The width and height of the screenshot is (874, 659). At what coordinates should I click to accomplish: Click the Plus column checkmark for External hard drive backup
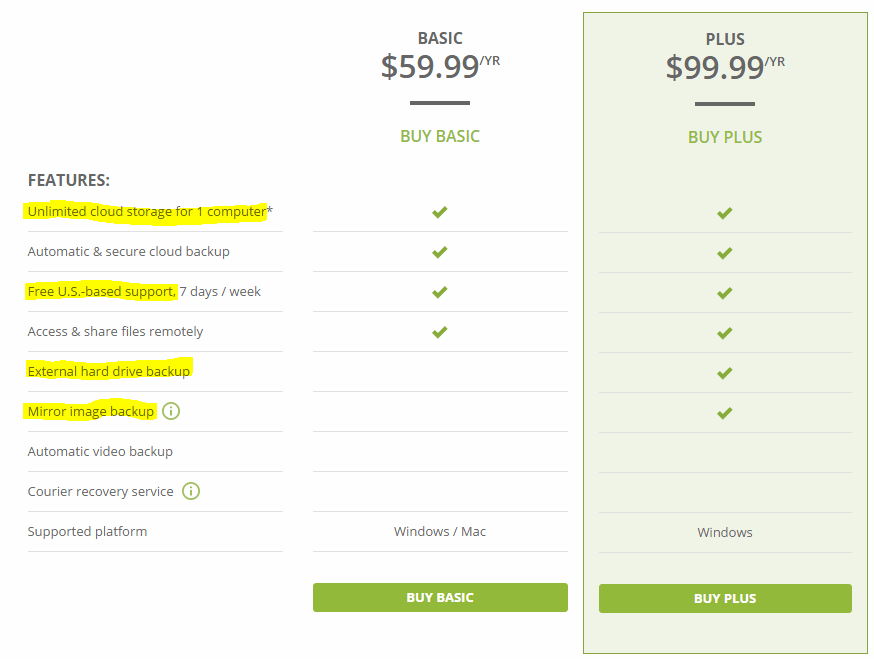(724, 373)
